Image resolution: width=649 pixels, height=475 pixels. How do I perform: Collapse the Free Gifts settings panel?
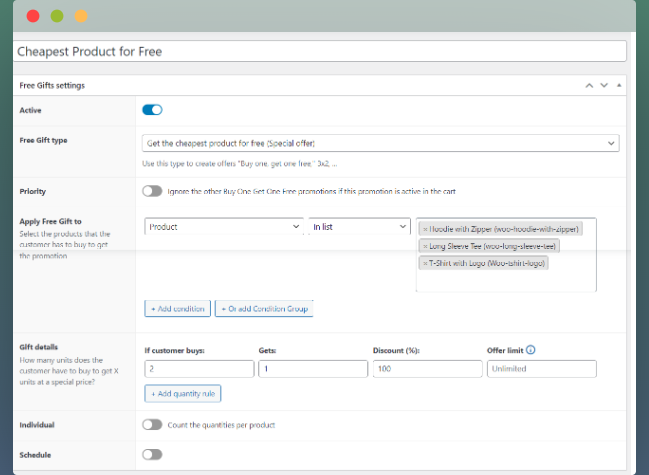(619, 85)
